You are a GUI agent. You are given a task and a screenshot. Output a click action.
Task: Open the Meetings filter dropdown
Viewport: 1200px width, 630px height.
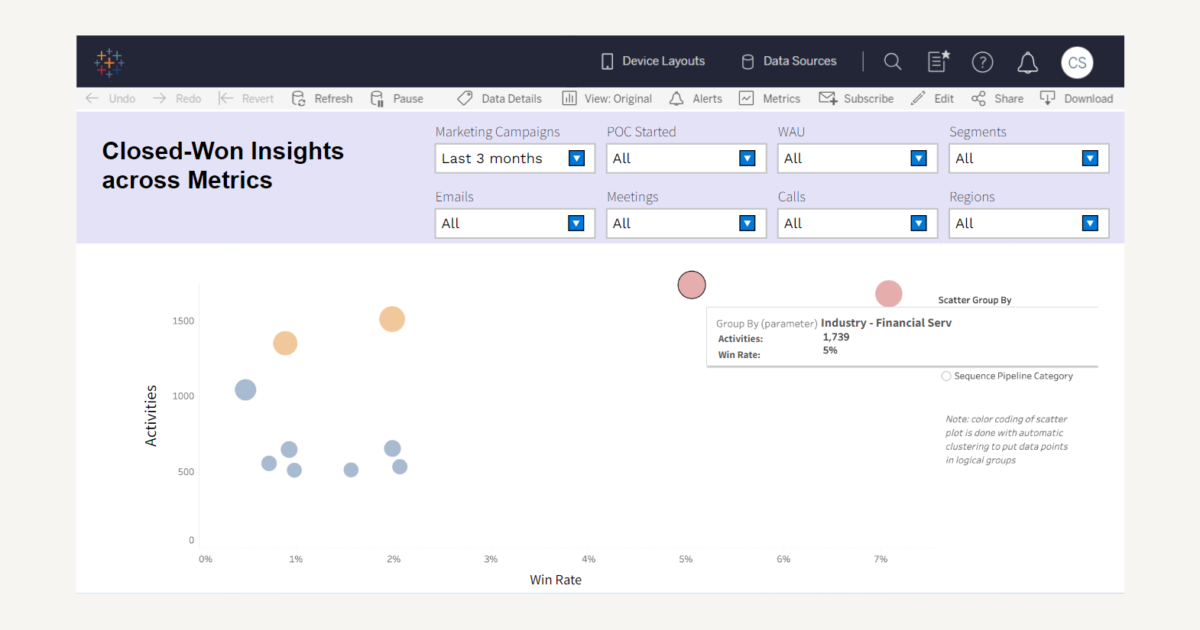pyautogui.click(x=747, y=223)
